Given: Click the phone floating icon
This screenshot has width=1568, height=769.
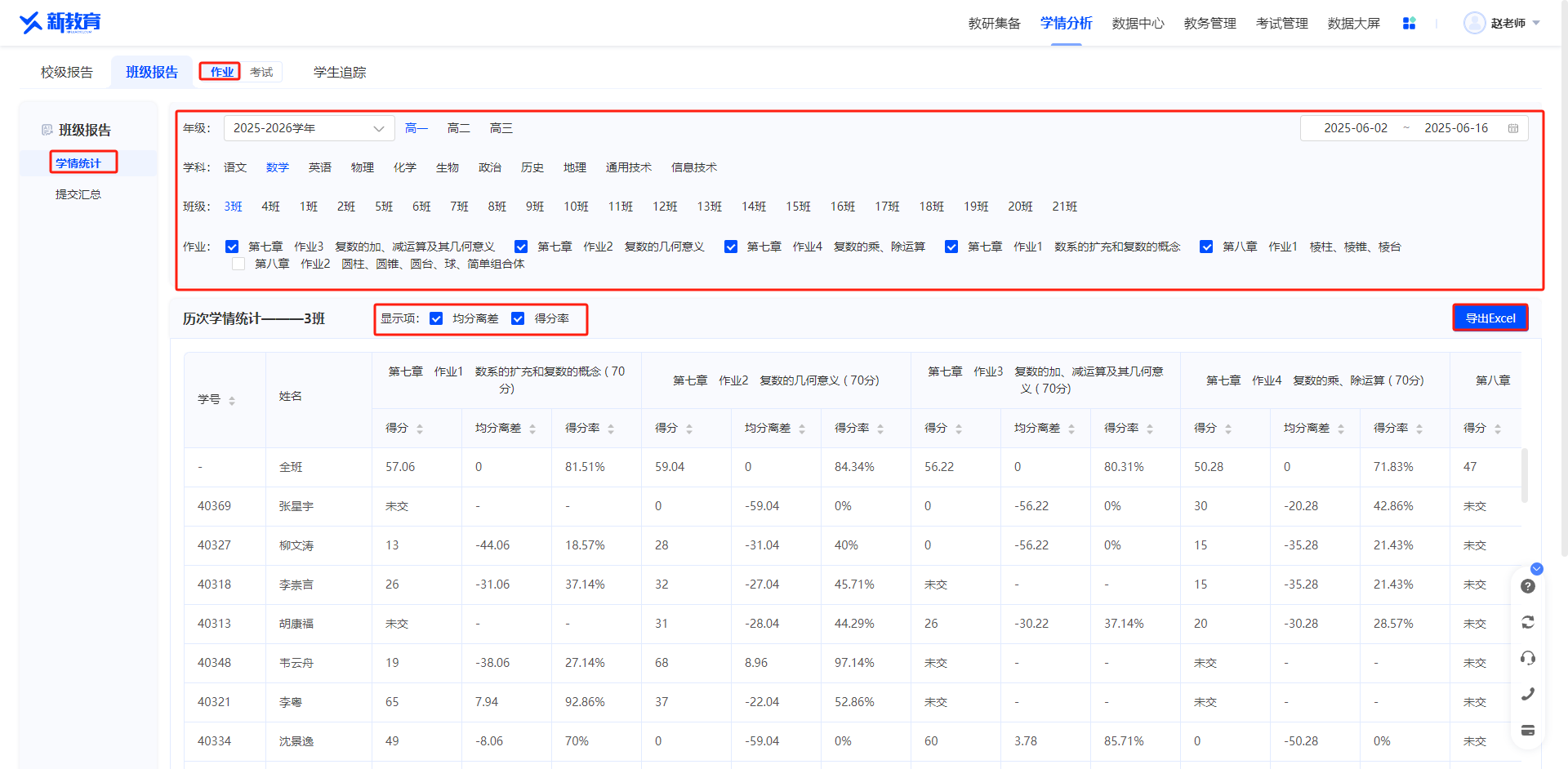Looking at the screenshot, I should pyautogui.click(x=1528, y=694).
